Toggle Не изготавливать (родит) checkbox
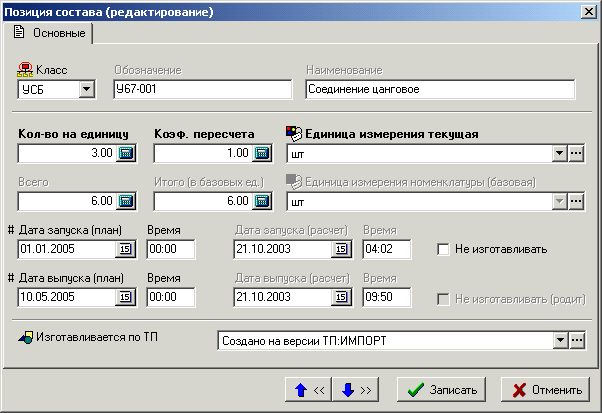The width and height of the screenshot is (602, 413). pyautogui.click(x=443, y=297)
